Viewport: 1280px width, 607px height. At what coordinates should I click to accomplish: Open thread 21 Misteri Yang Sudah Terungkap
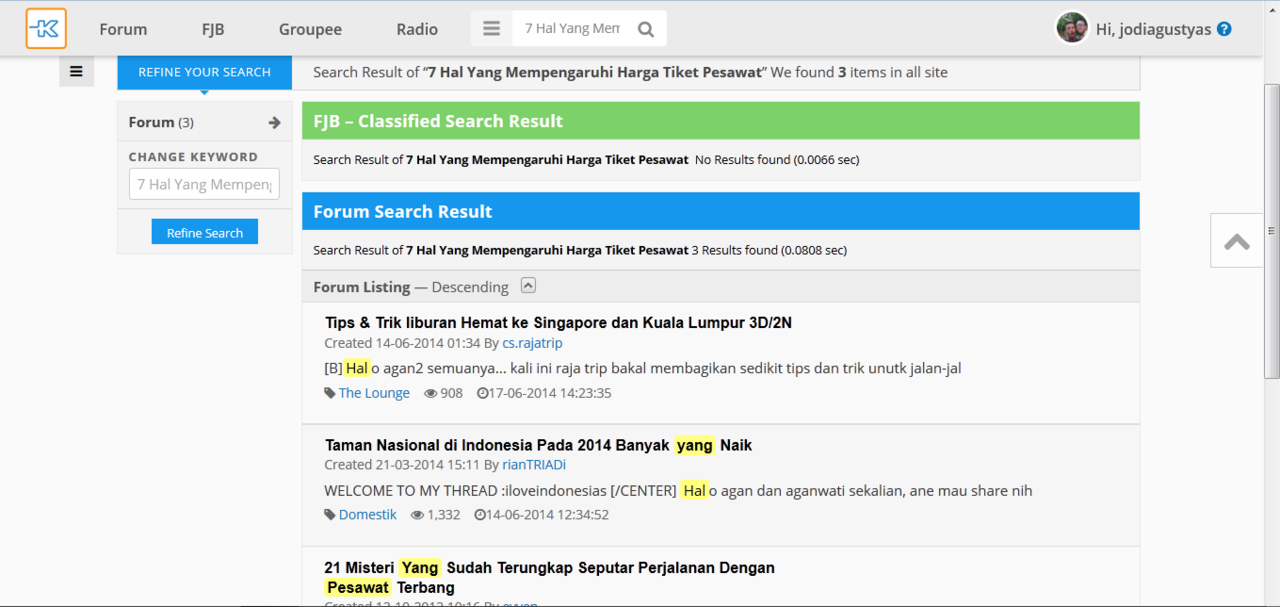click(549, 578)
